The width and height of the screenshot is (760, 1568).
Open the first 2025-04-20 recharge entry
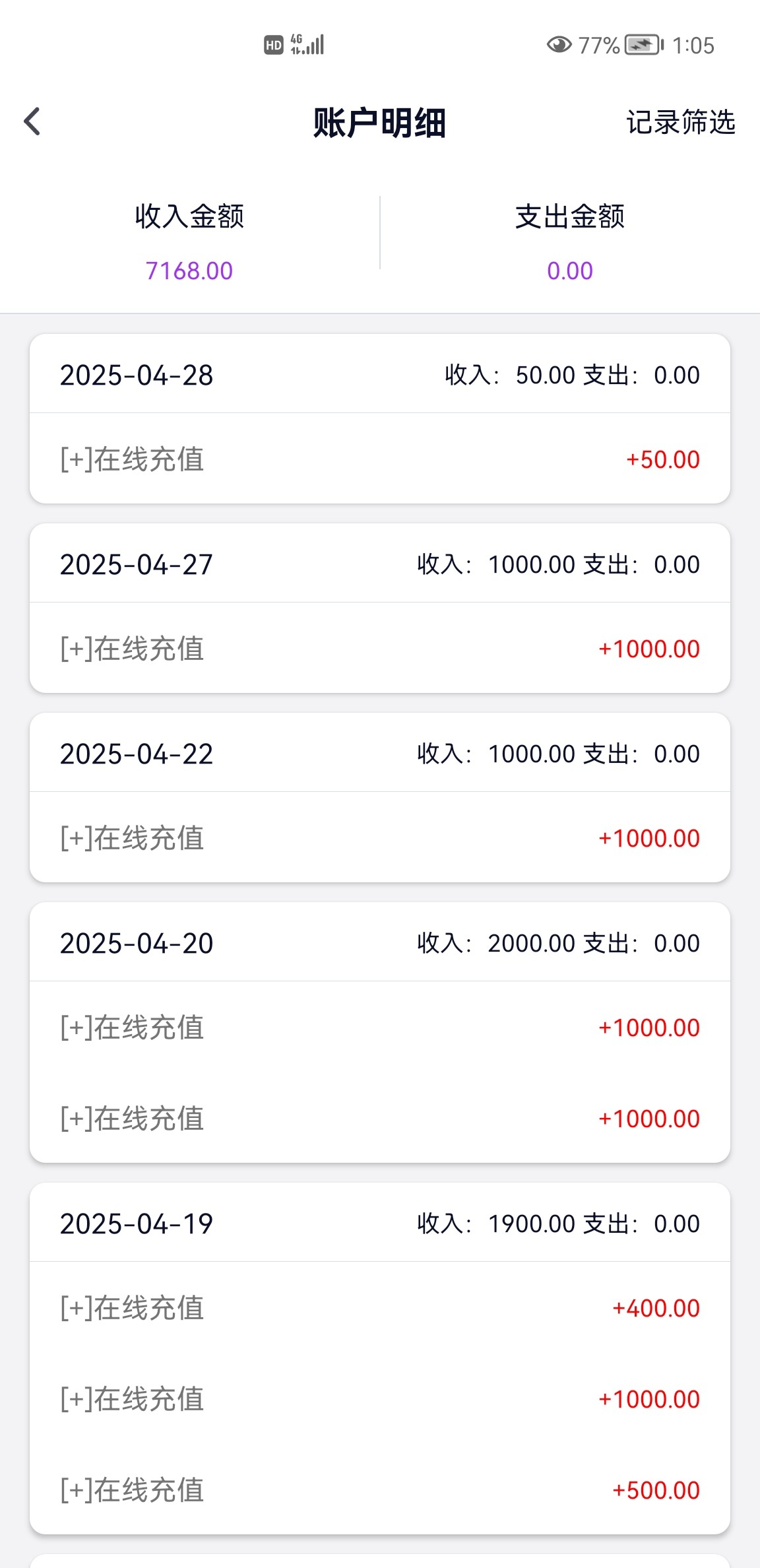click(x=379, y=1028)
